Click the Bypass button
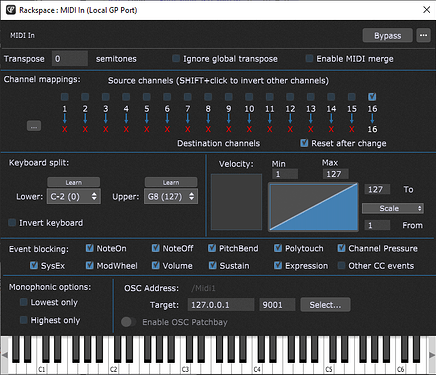Screen dimensions: 436x375 click(387, 35)
